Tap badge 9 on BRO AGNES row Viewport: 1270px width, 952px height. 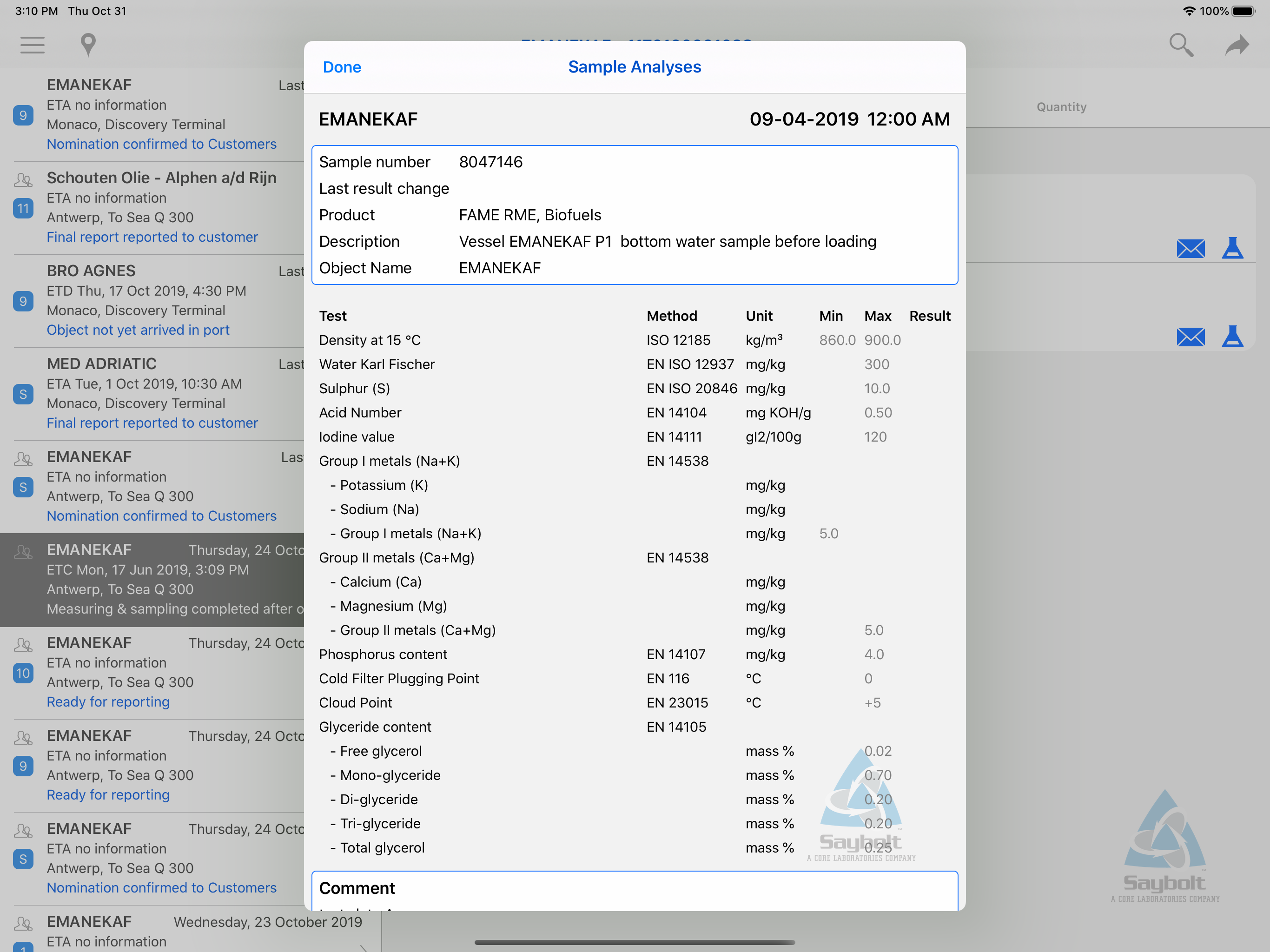tap(23, 301)
